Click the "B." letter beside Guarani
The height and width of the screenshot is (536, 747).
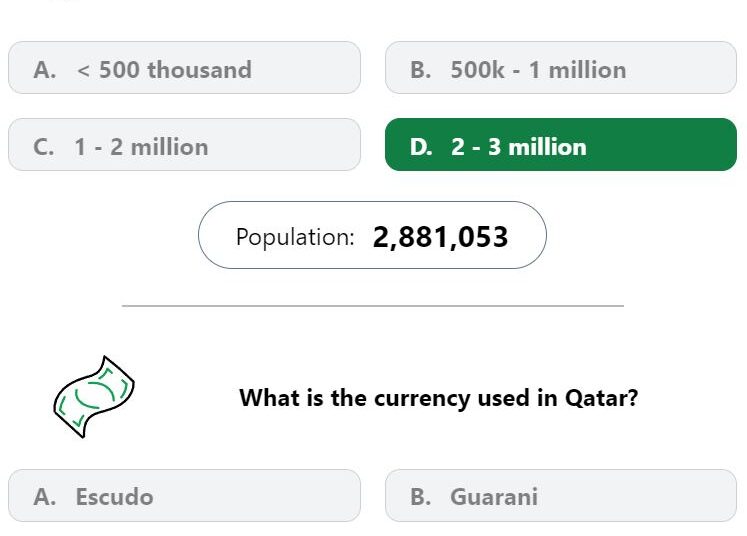click(x=421, y=497)
